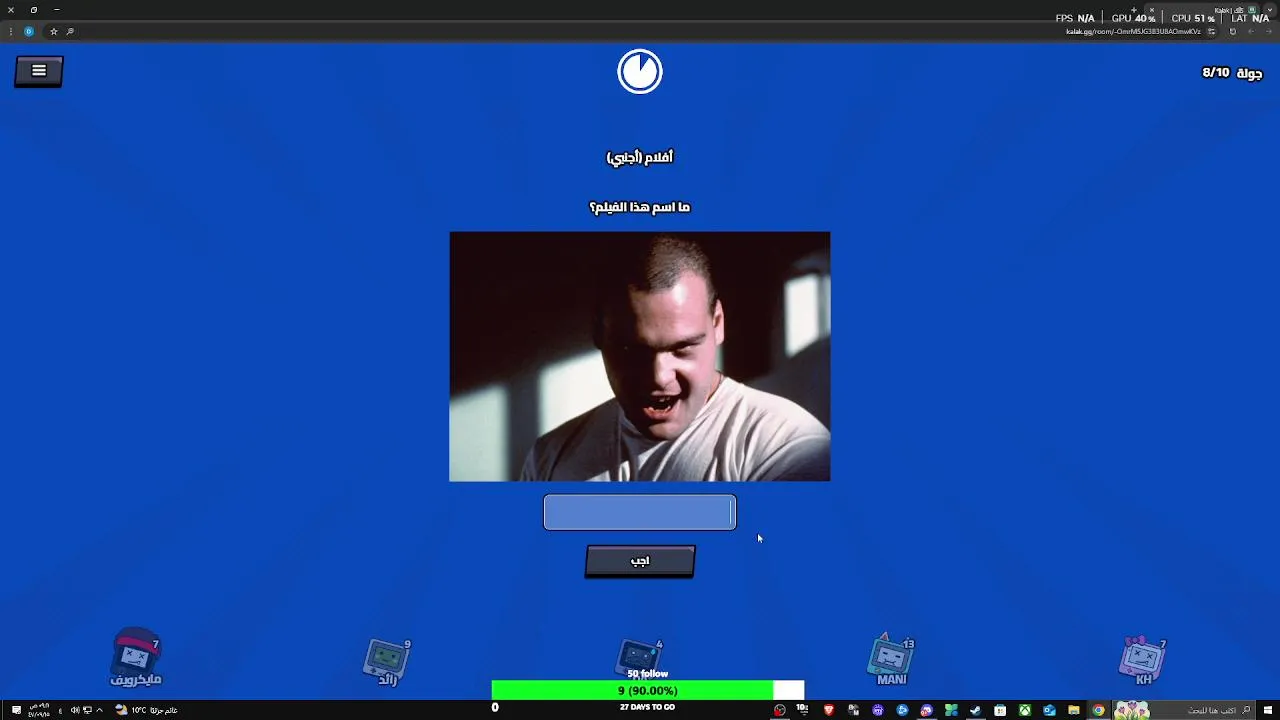The height and width of the screenshot is (720, 1280).
Task: Open the volume speaker tray icon
Action: pos(75,710)
